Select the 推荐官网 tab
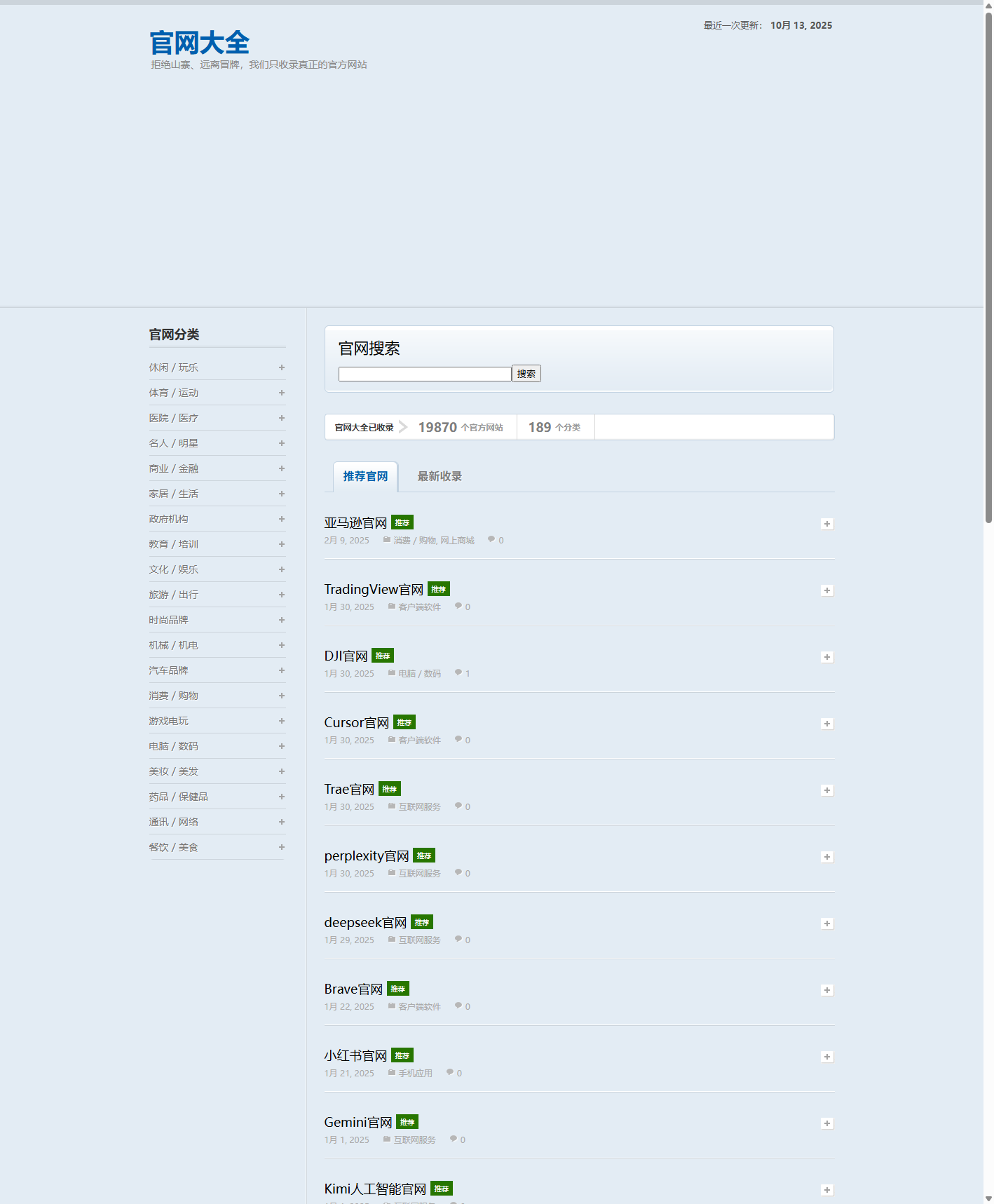 click(365, 476)
